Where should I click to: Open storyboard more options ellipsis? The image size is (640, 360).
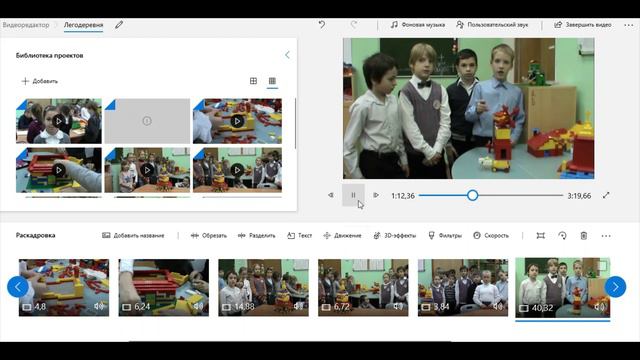pos(606,236)
